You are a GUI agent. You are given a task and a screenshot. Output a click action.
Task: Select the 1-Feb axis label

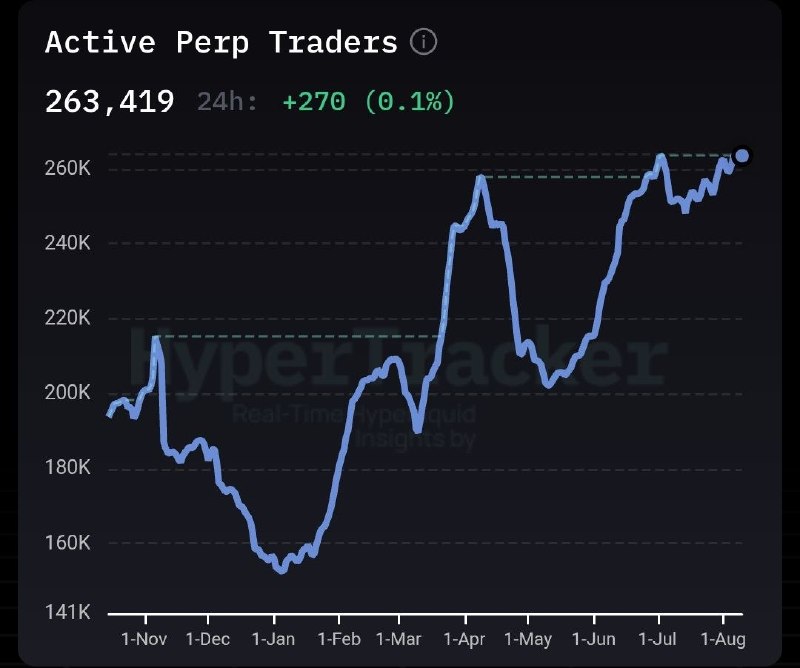339,639
